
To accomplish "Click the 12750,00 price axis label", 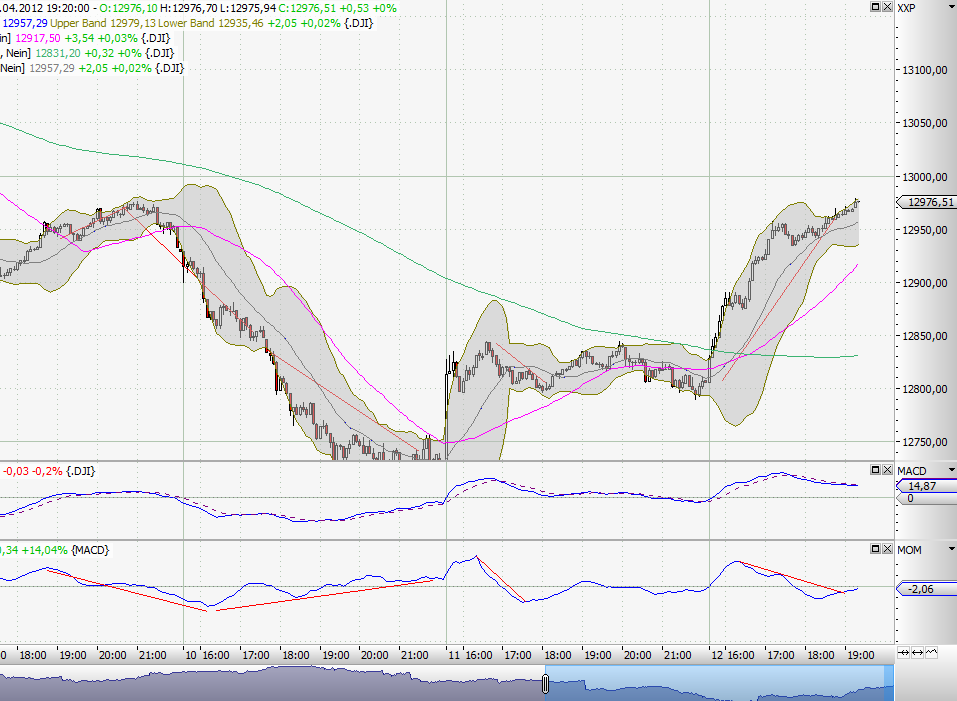I will pos(925,442).
